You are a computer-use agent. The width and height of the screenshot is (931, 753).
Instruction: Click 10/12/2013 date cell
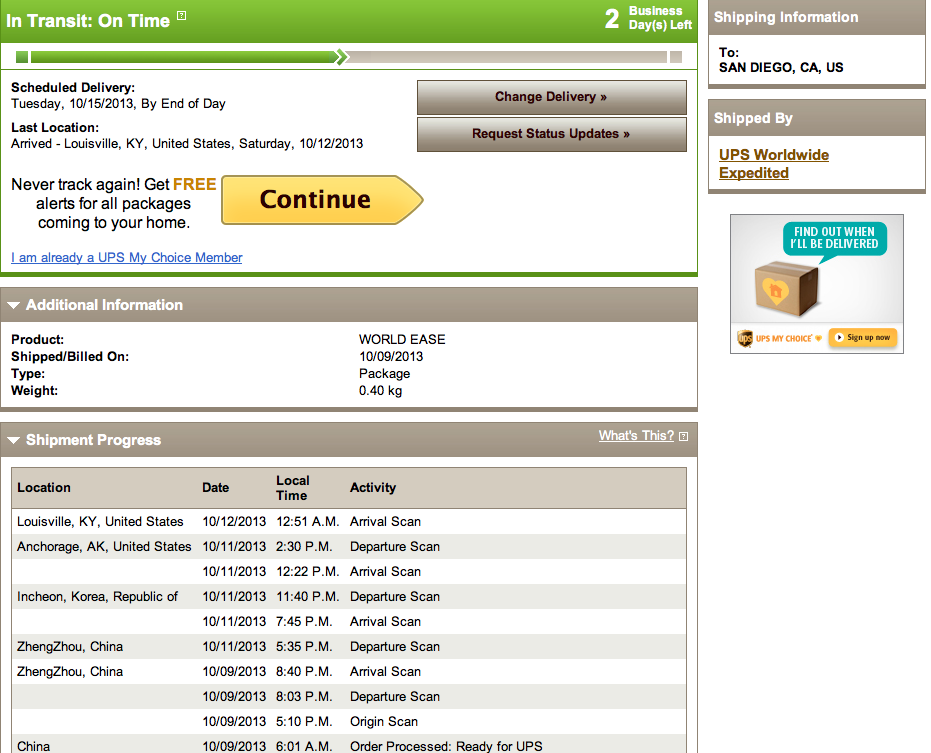coord(234,521)
